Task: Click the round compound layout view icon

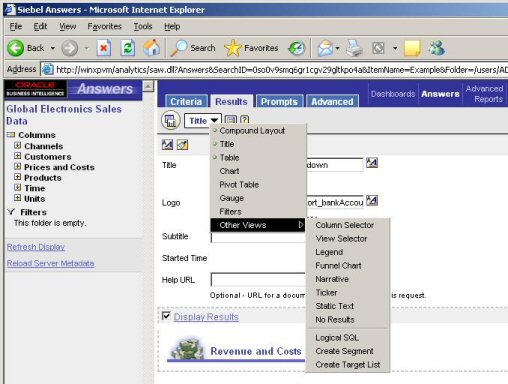Action: pos(170,120)
